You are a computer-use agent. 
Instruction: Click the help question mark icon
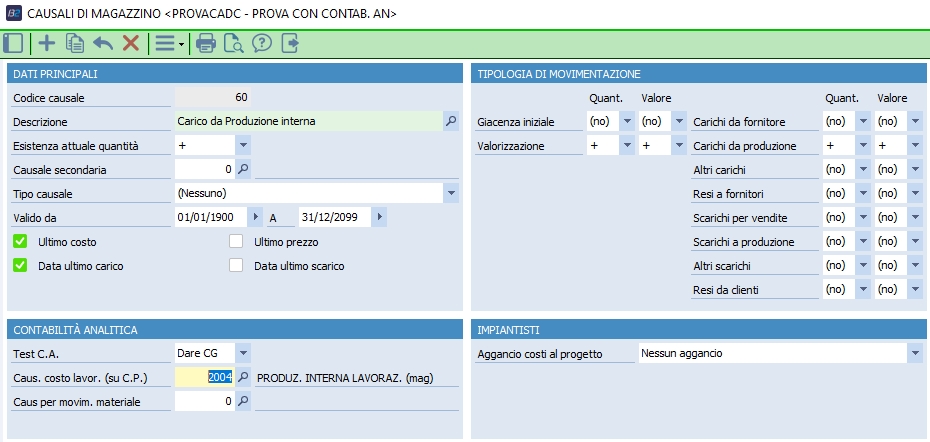click(x=262, y=43)
